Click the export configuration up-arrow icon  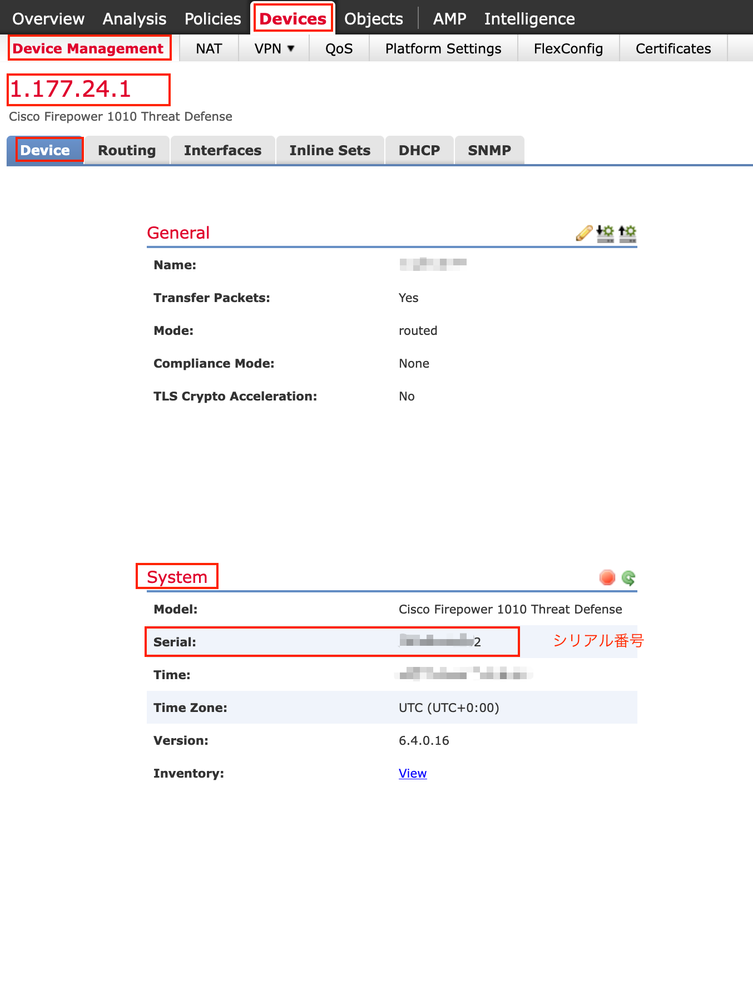tap(628, 233)
